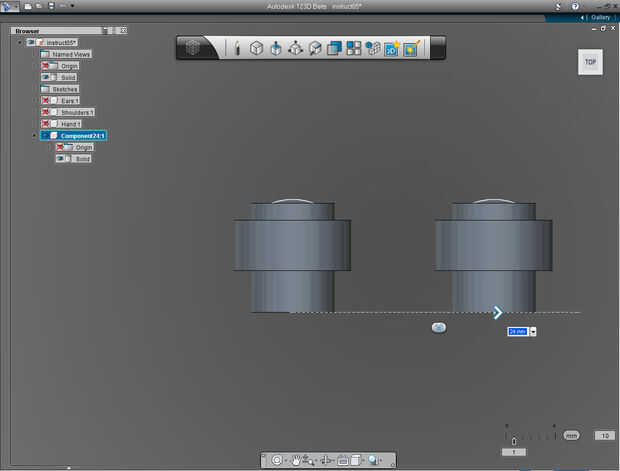Click the Look At tool
Viewport: 620px width, 471px height.
tap(327, 460)
